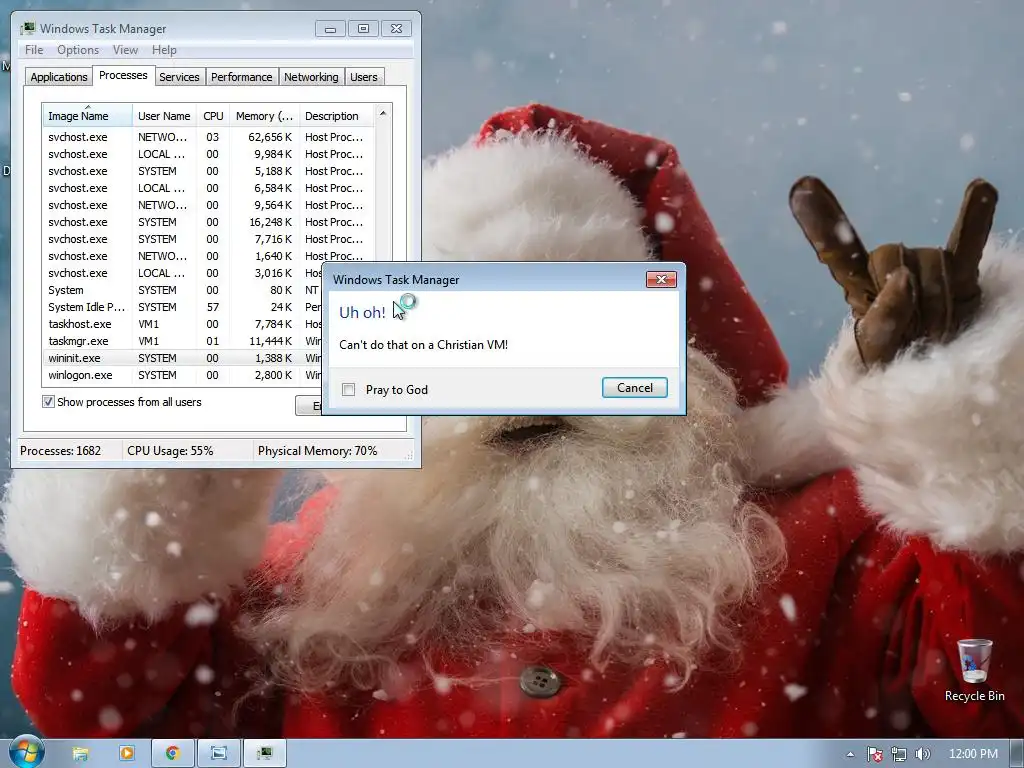Image resolution: width=1024 pixels, height=768 pixels.
Task: Select the System Idle Process row
Action: tap(183, 307)
